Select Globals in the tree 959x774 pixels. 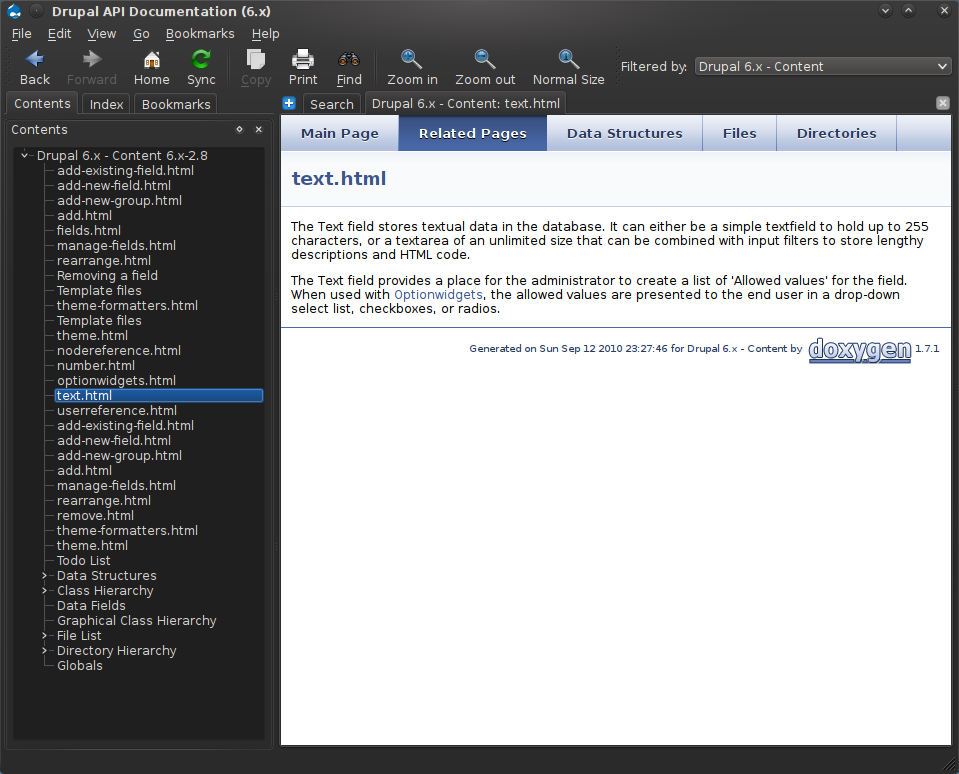(80, 666)
